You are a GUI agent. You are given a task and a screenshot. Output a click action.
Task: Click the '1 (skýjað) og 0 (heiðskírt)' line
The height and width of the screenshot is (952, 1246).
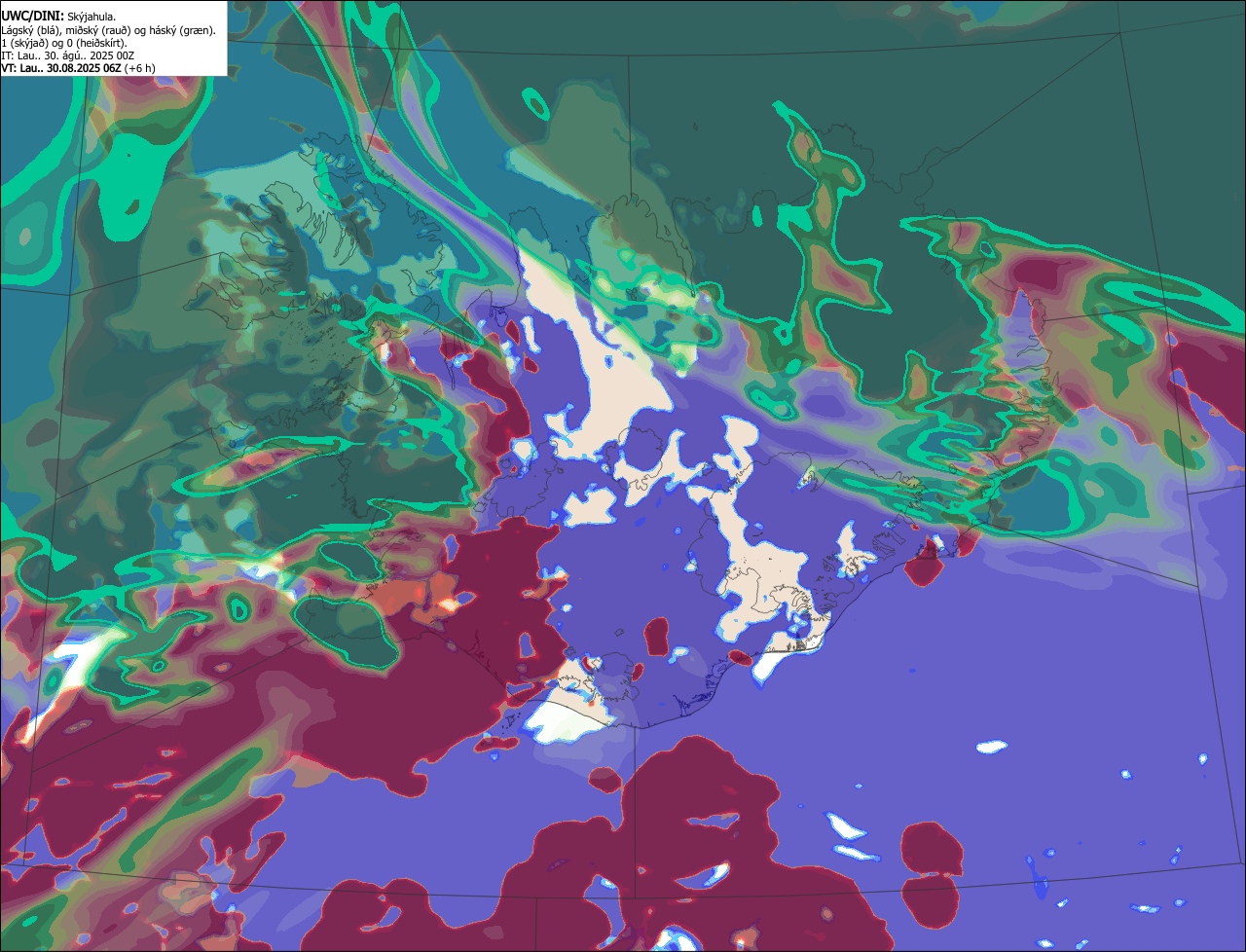64,43
